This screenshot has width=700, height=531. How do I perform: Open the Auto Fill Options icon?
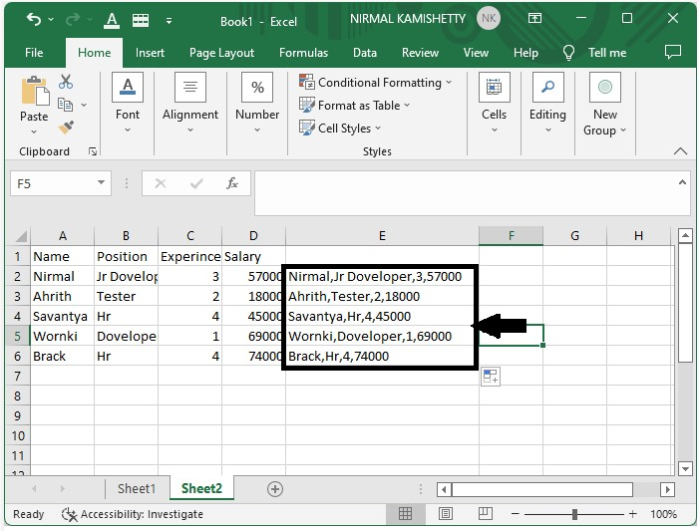pos(490,376)
